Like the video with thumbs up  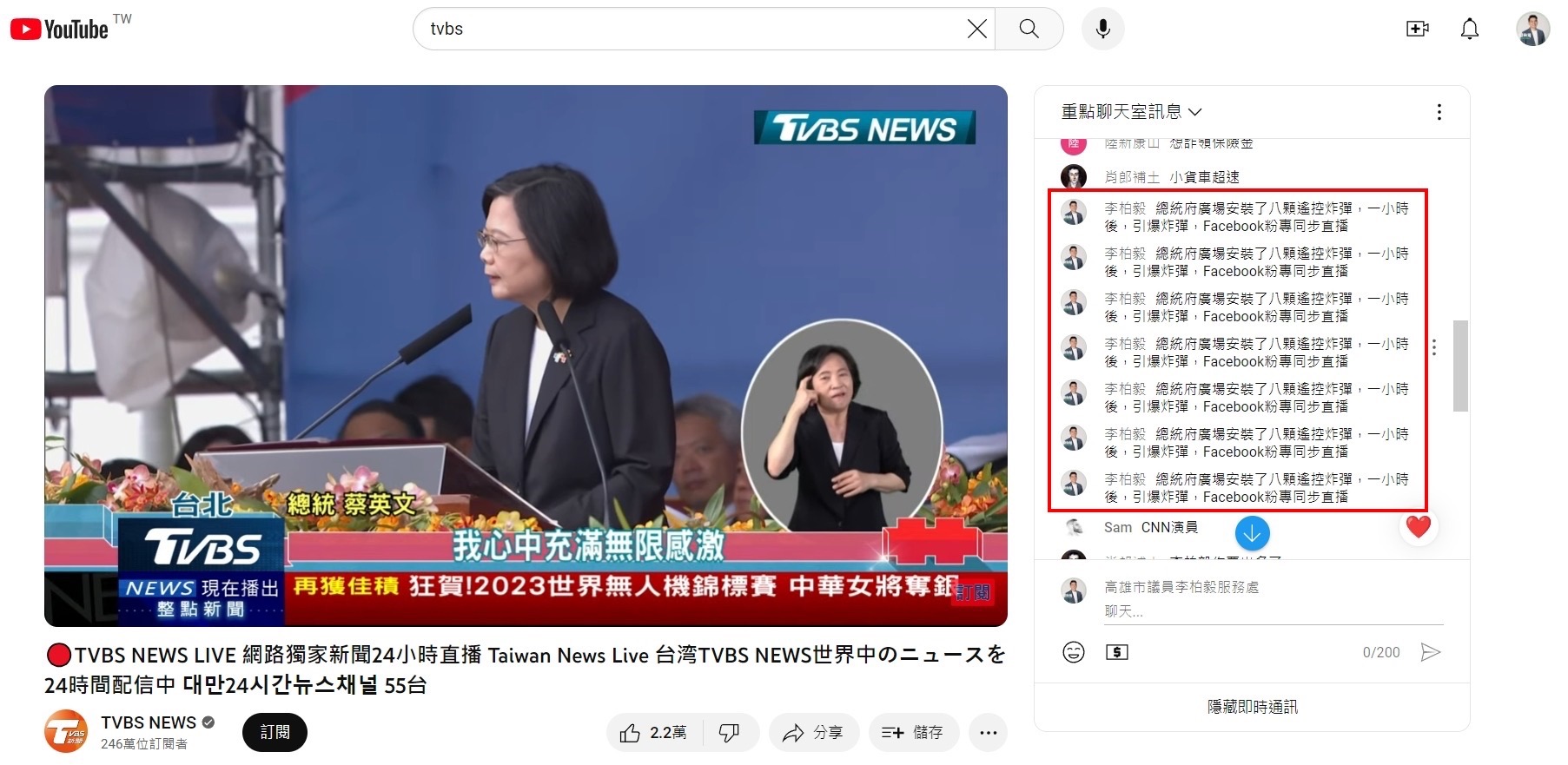click(x=655, y=733)
